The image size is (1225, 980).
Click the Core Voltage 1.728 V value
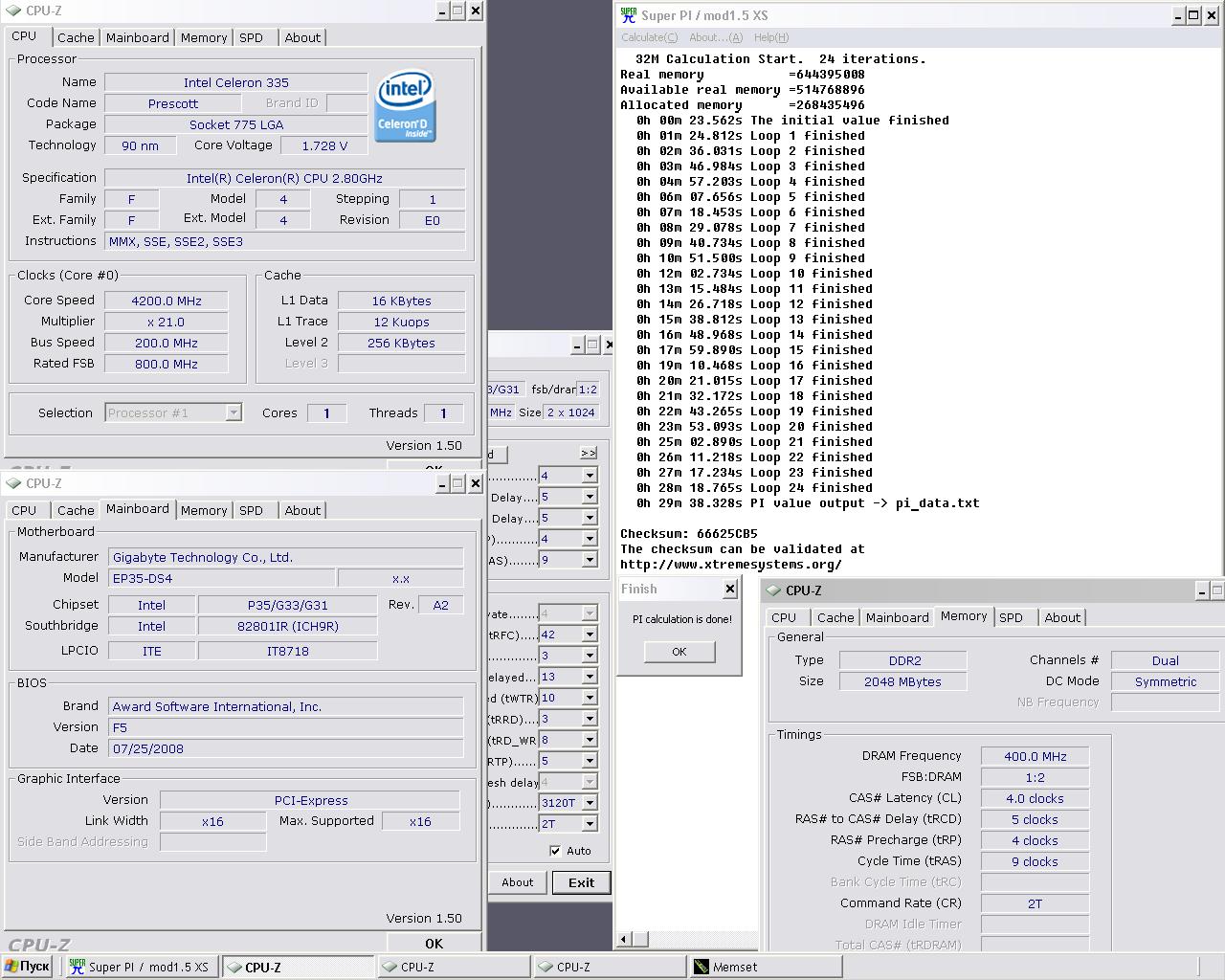coord(324,145)
